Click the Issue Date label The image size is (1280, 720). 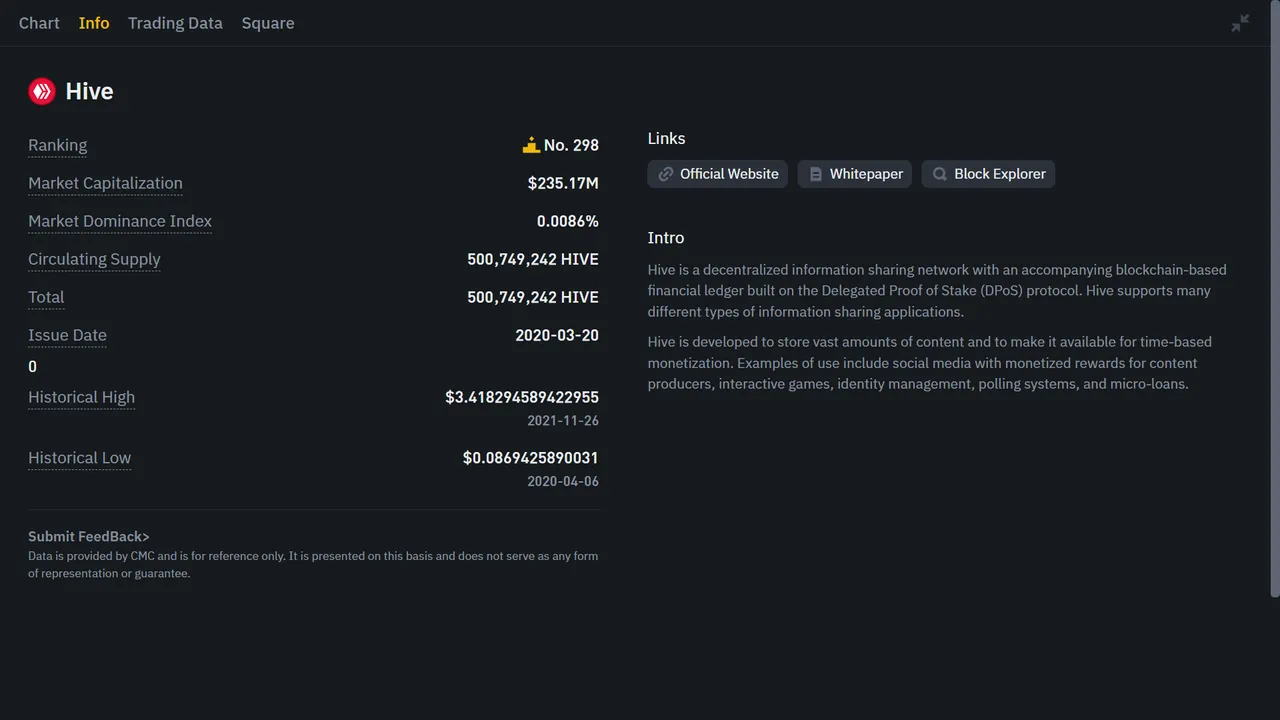tap(67, 335)
